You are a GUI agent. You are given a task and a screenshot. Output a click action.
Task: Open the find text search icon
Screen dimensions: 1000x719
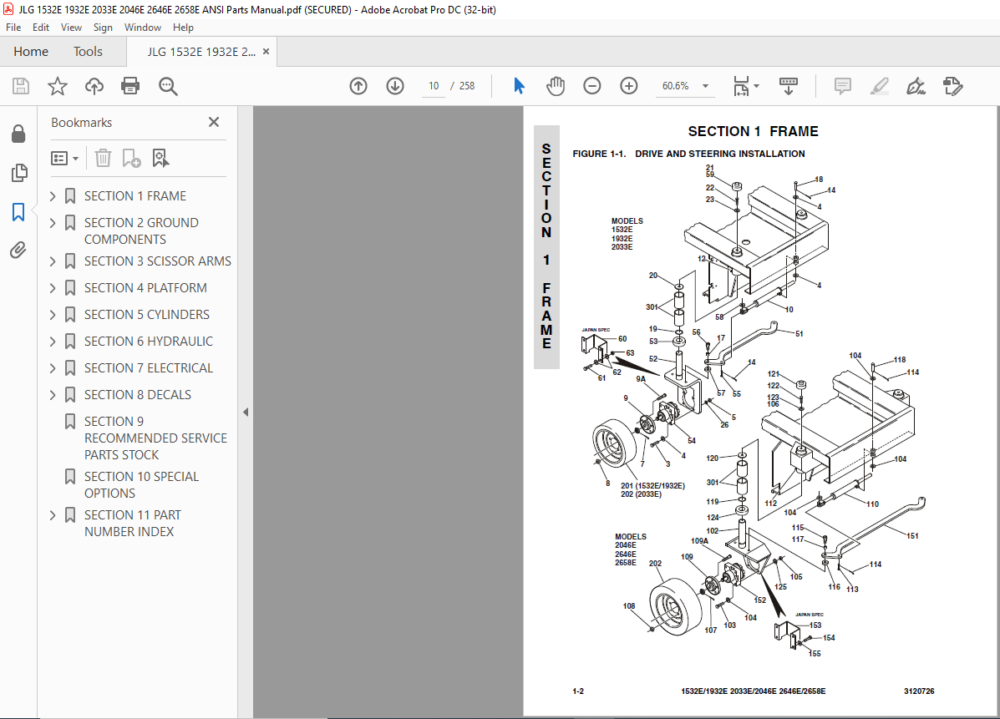[168, 86]
